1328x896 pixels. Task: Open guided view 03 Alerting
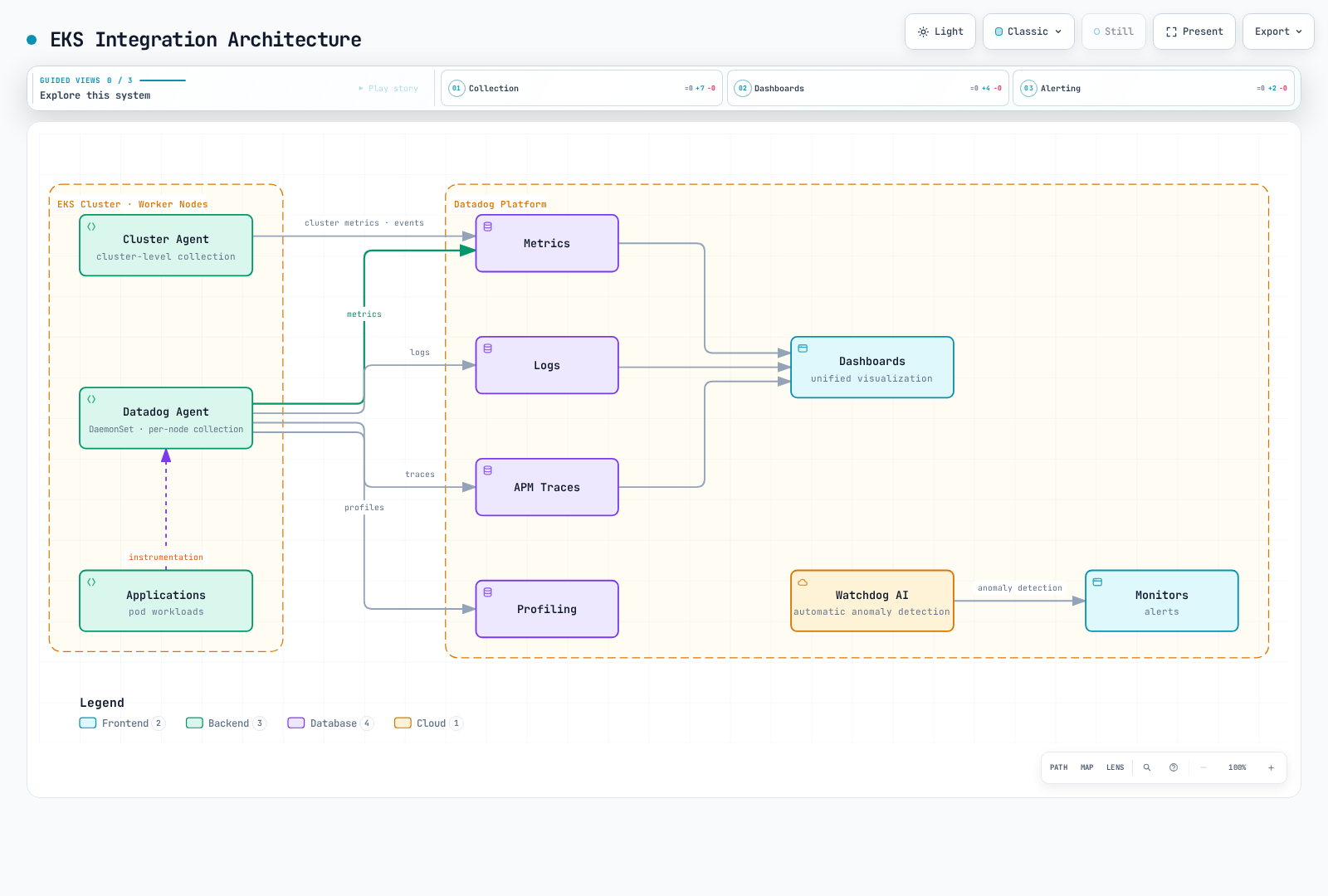tap(1154, 88)
